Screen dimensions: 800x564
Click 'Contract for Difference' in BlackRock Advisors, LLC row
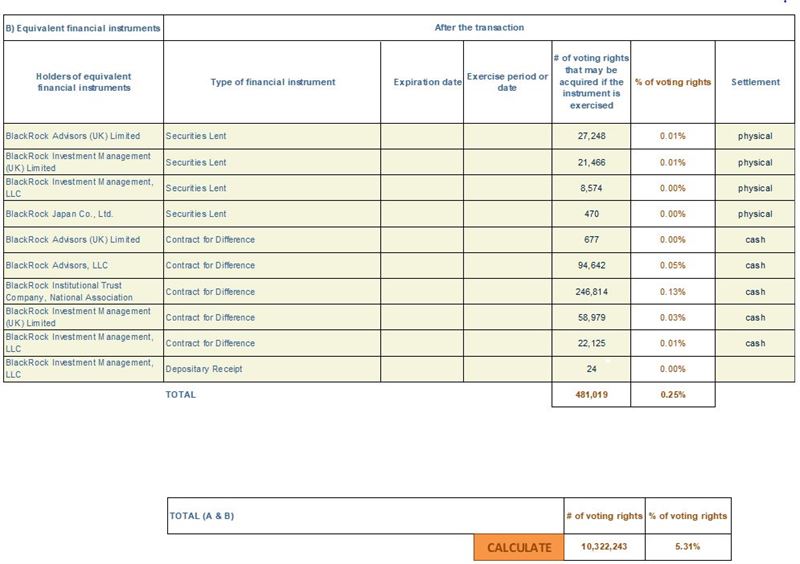click(x=272, y=265)
